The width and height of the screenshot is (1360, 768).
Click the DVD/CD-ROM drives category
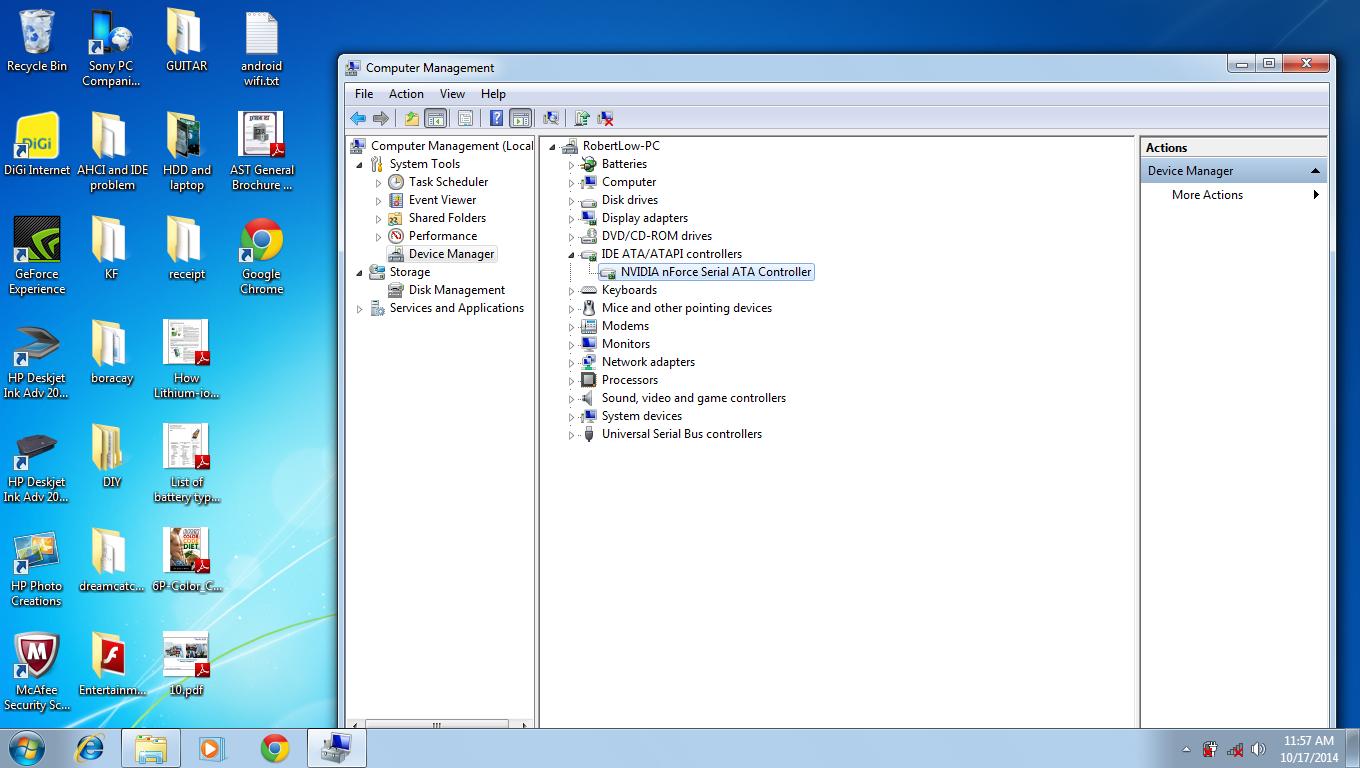tap(657, 236)
